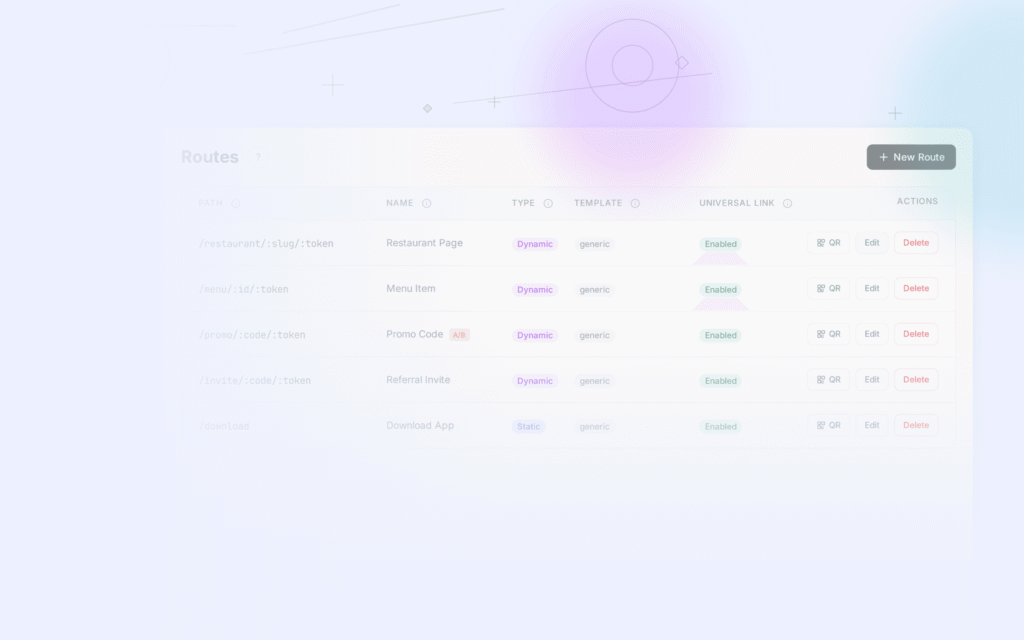Show the QR code for Restaurant Page

[828, 243]
